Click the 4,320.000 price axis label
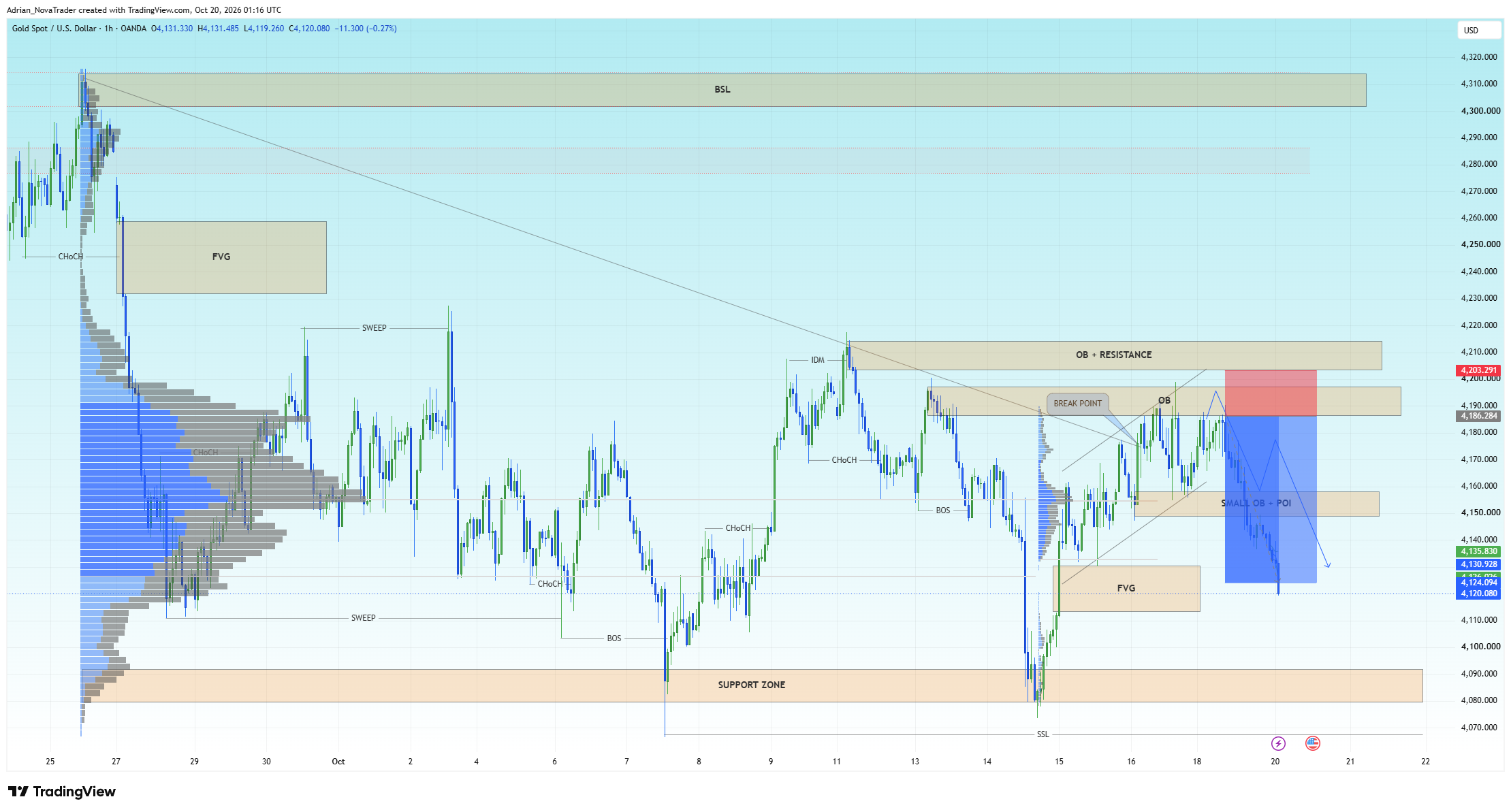 1479,57
